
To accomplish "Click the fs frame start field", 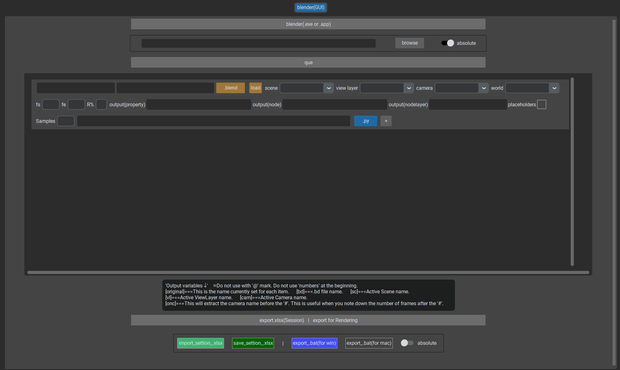I will coord(51,104).
